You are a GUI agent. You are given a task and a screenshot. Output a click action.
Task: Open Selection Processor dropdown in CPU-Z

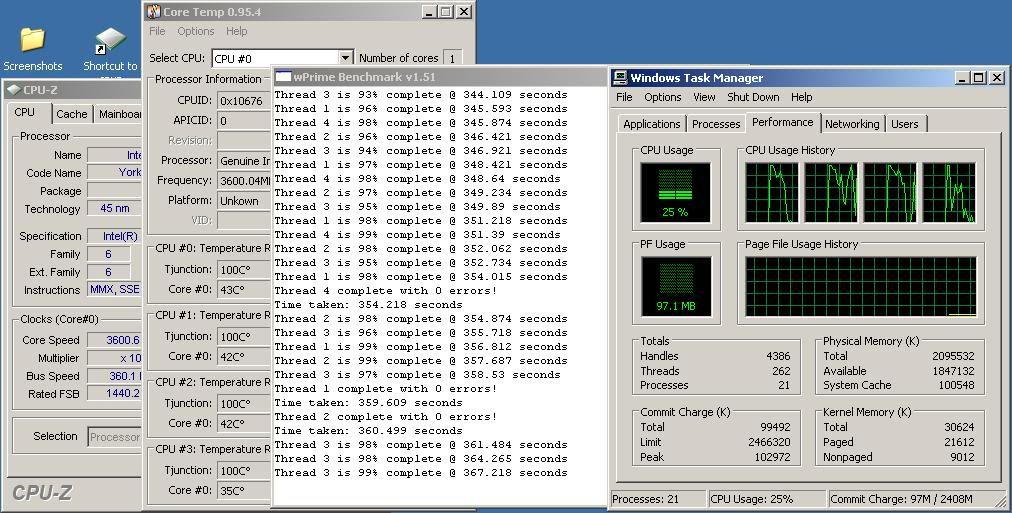click(x=114, y=437)
